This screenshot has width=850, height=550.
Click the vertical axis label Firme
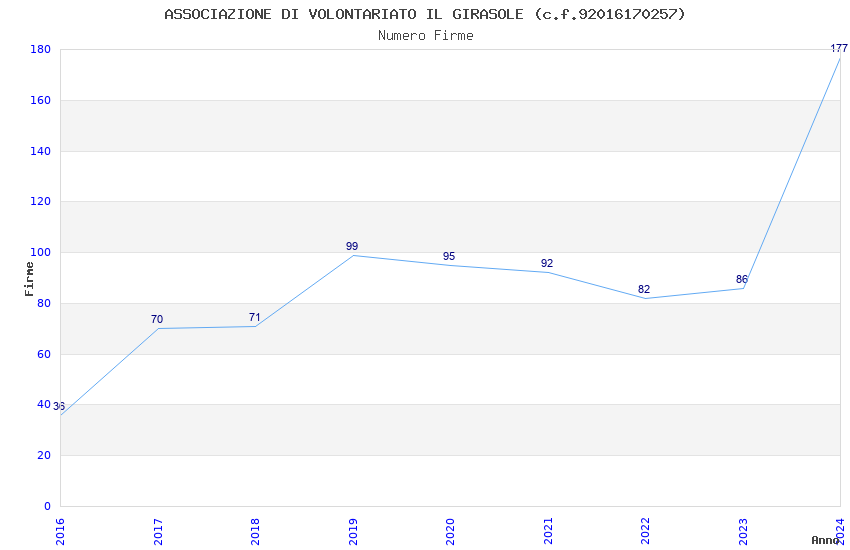29,279
